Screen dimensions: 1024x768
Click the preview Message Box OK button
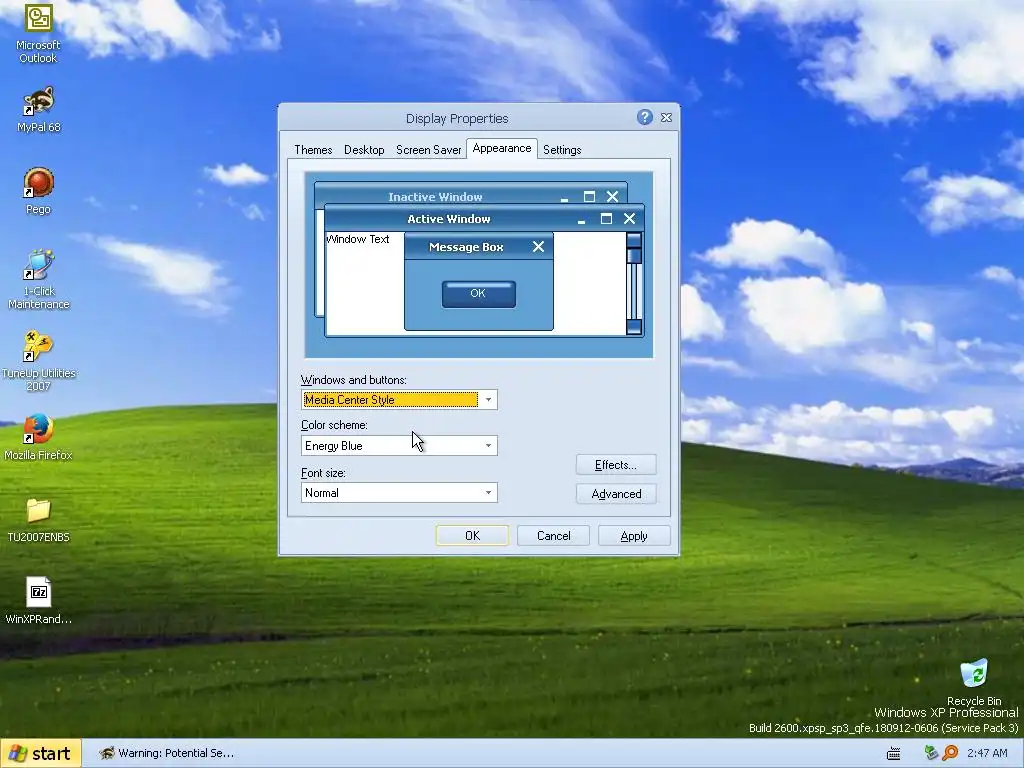pos(479,294)
